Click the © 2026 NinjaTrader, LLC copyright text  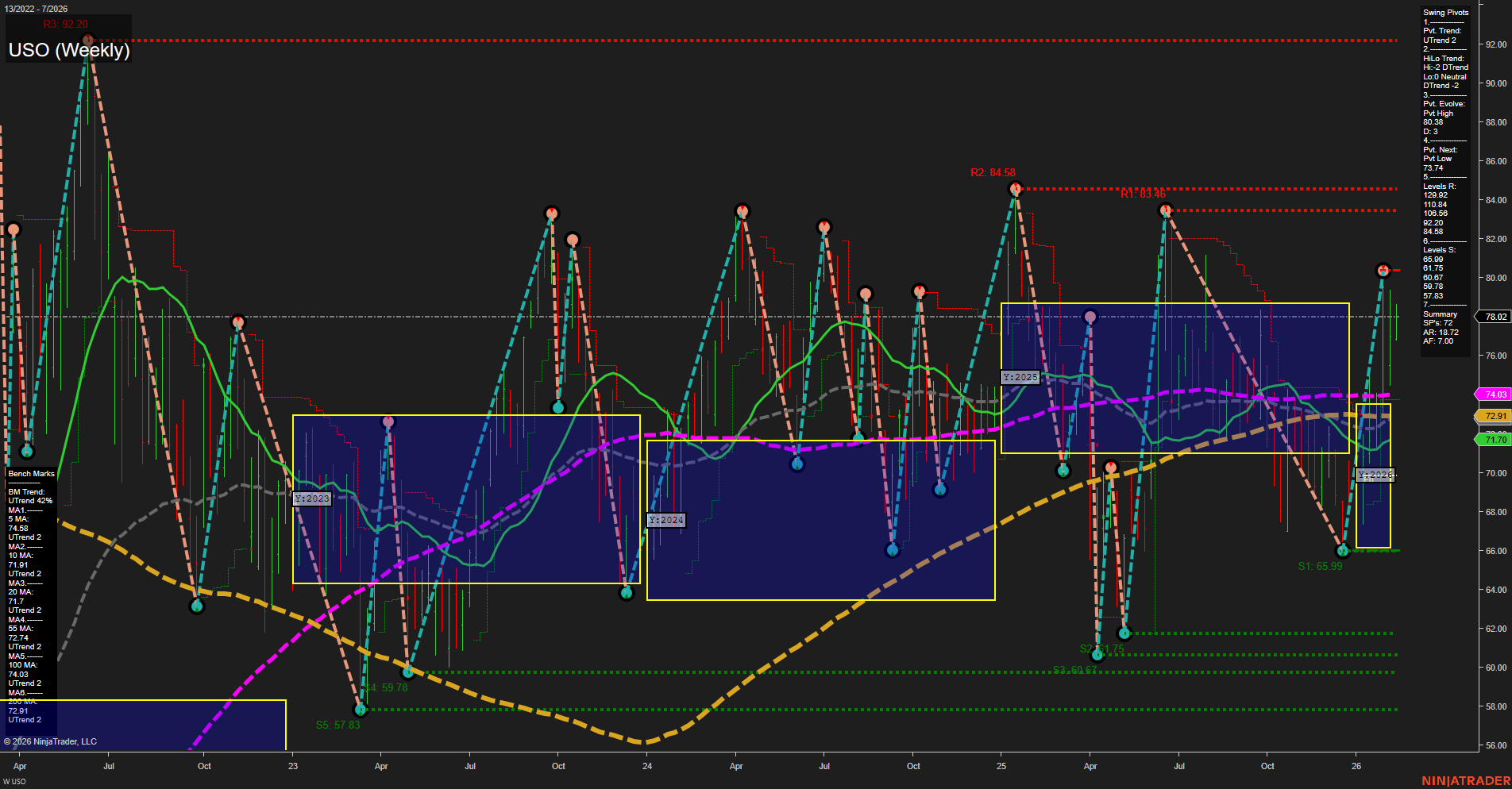[51, 741]
